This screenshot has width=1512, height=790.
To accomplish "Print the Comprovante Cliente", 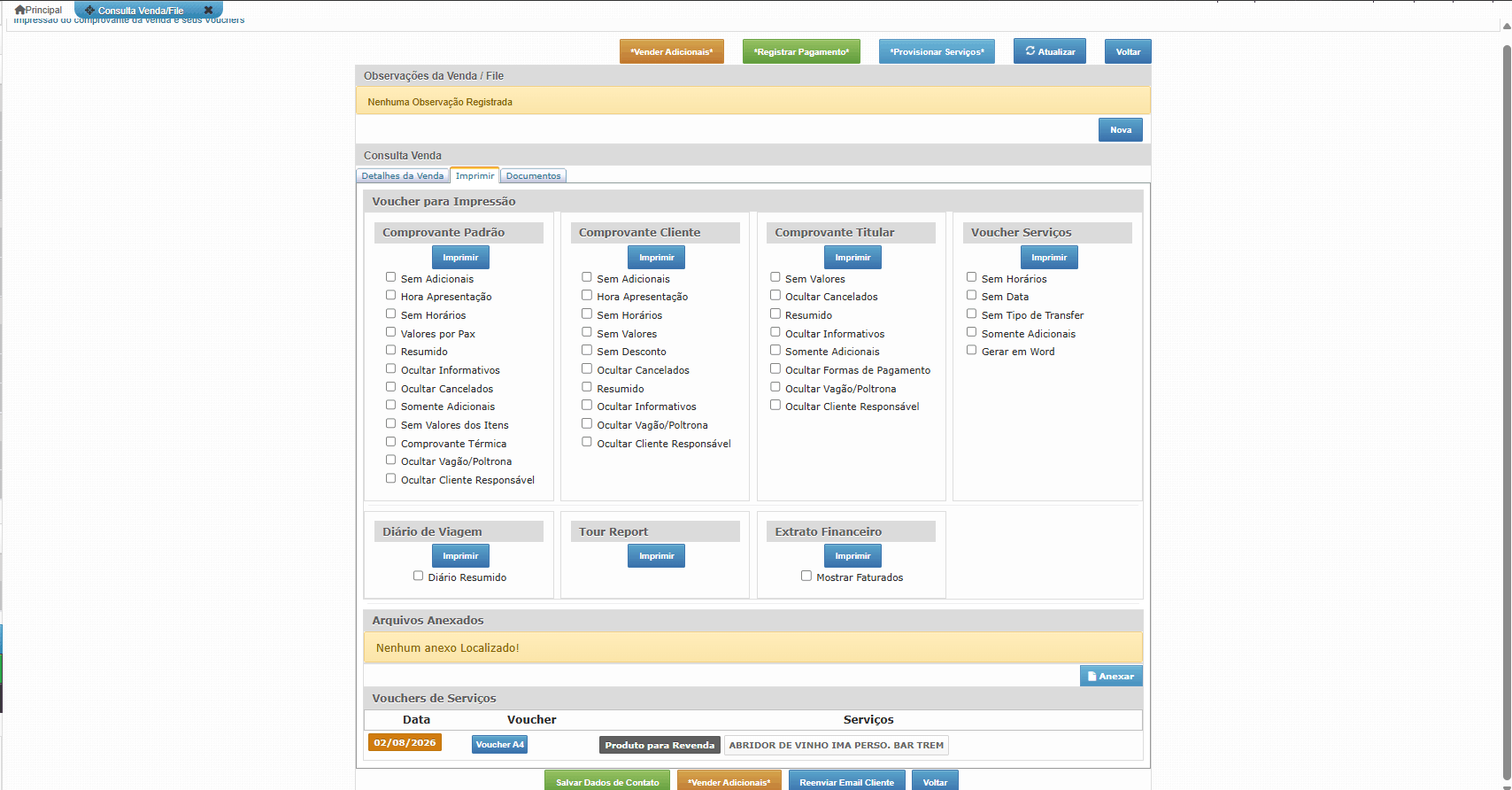I will click(657, 257).
